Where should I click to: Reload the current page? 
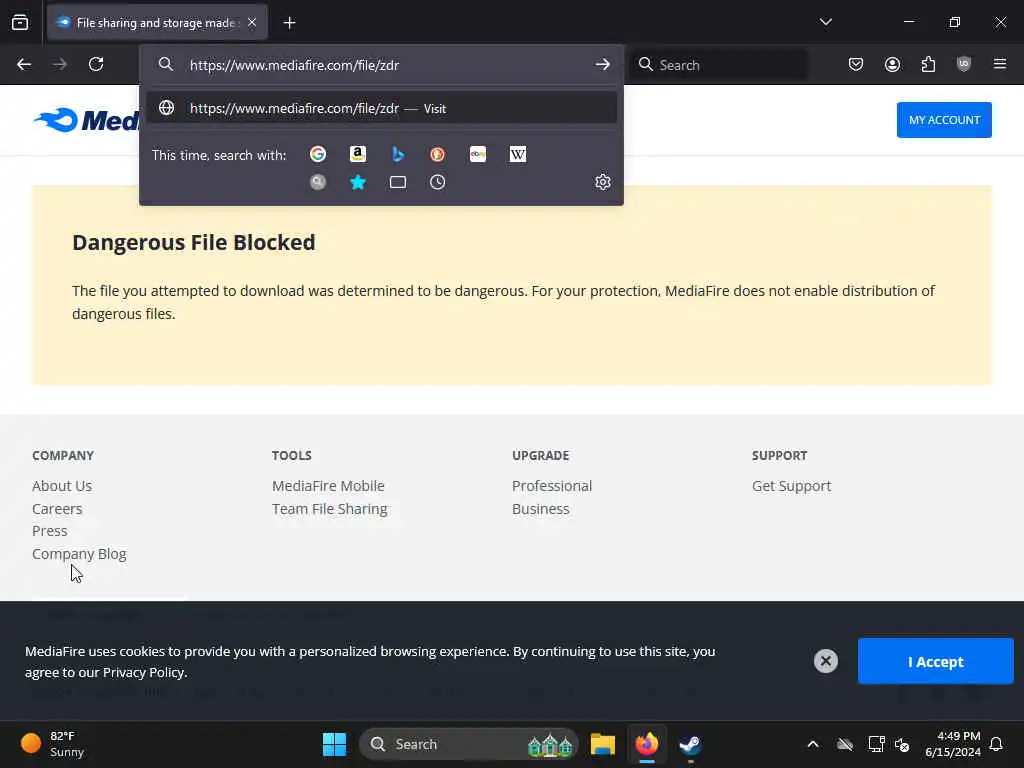(x=96, y=64)
